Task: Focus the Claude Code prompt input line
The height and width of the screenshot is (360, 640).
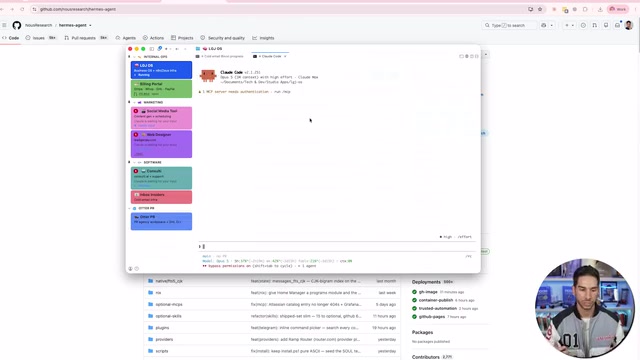Action: (x=337, y=247)
